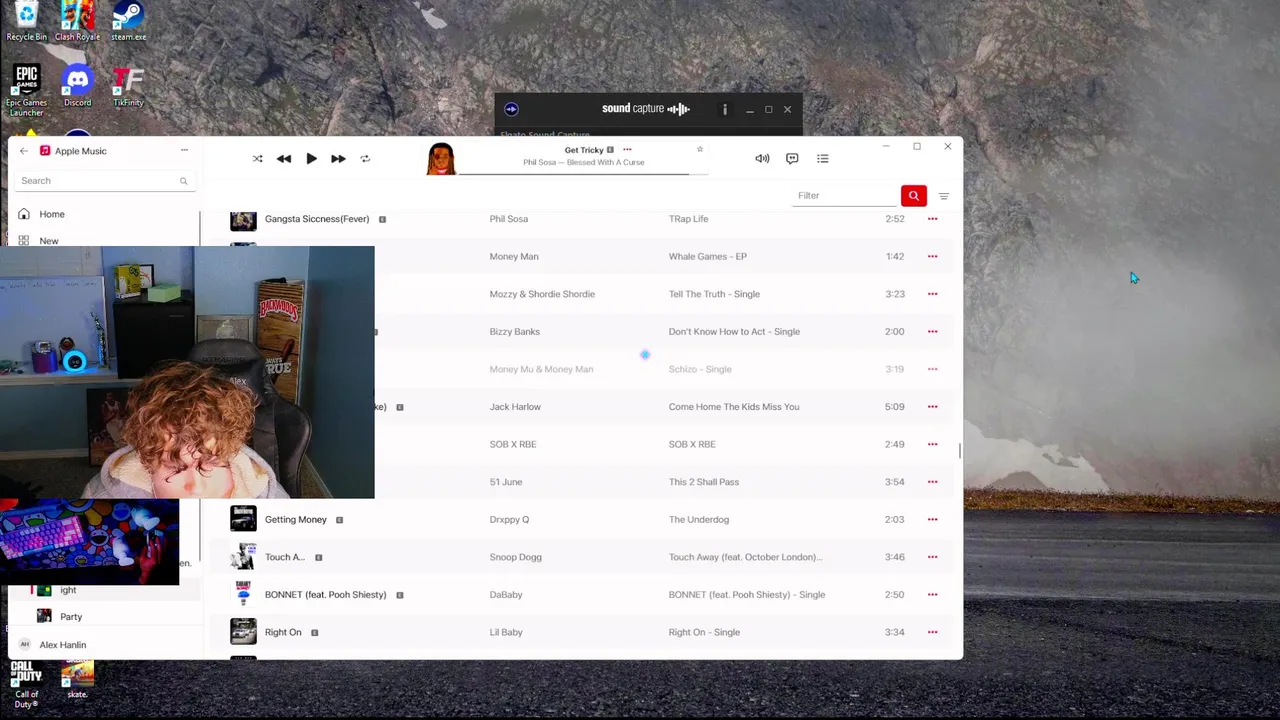Go to Home in the sidebar
The height and width of the screenshot is (720, 1280).
click(52, 214)
